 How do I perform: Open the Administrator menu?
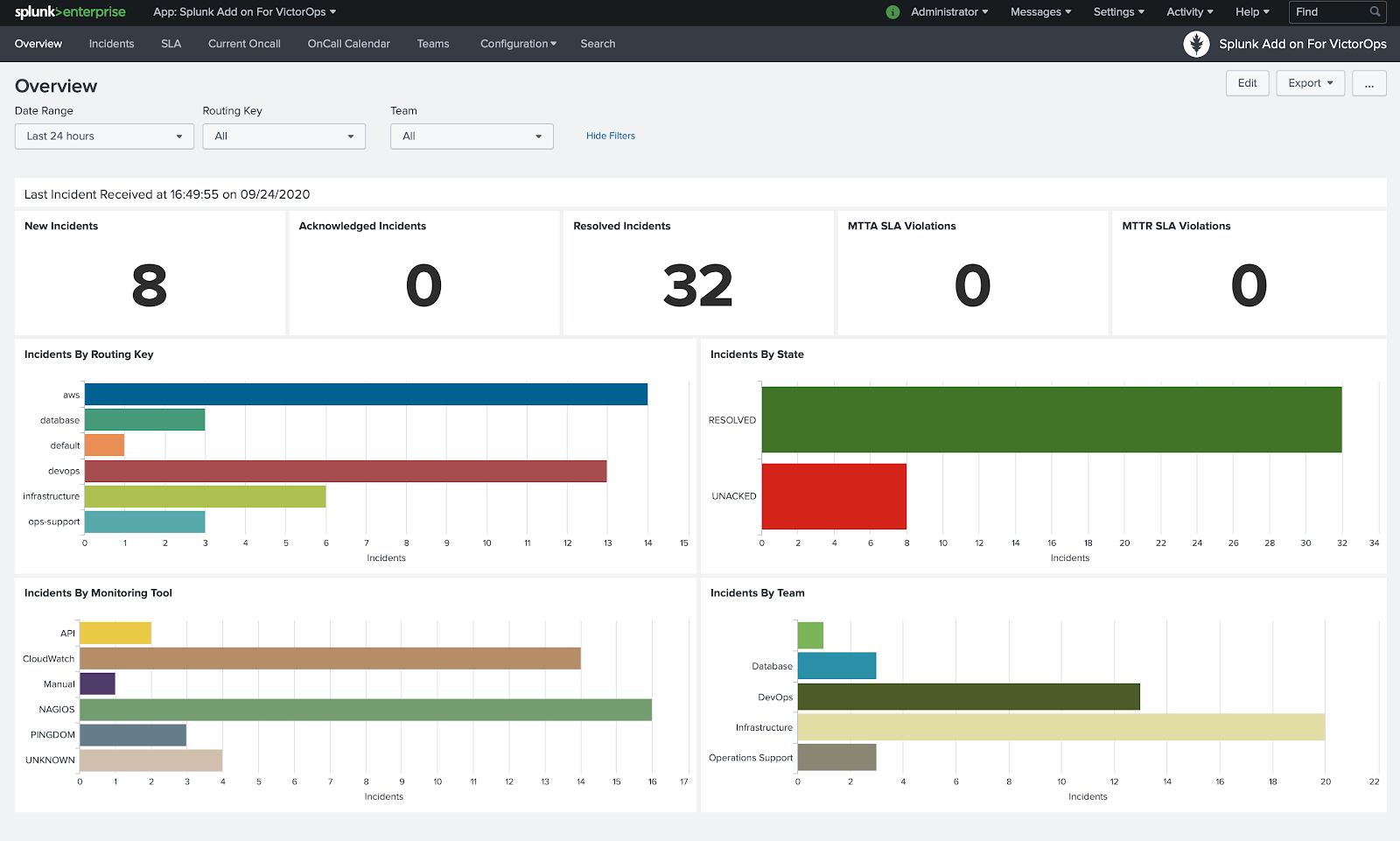coord(949,12)
